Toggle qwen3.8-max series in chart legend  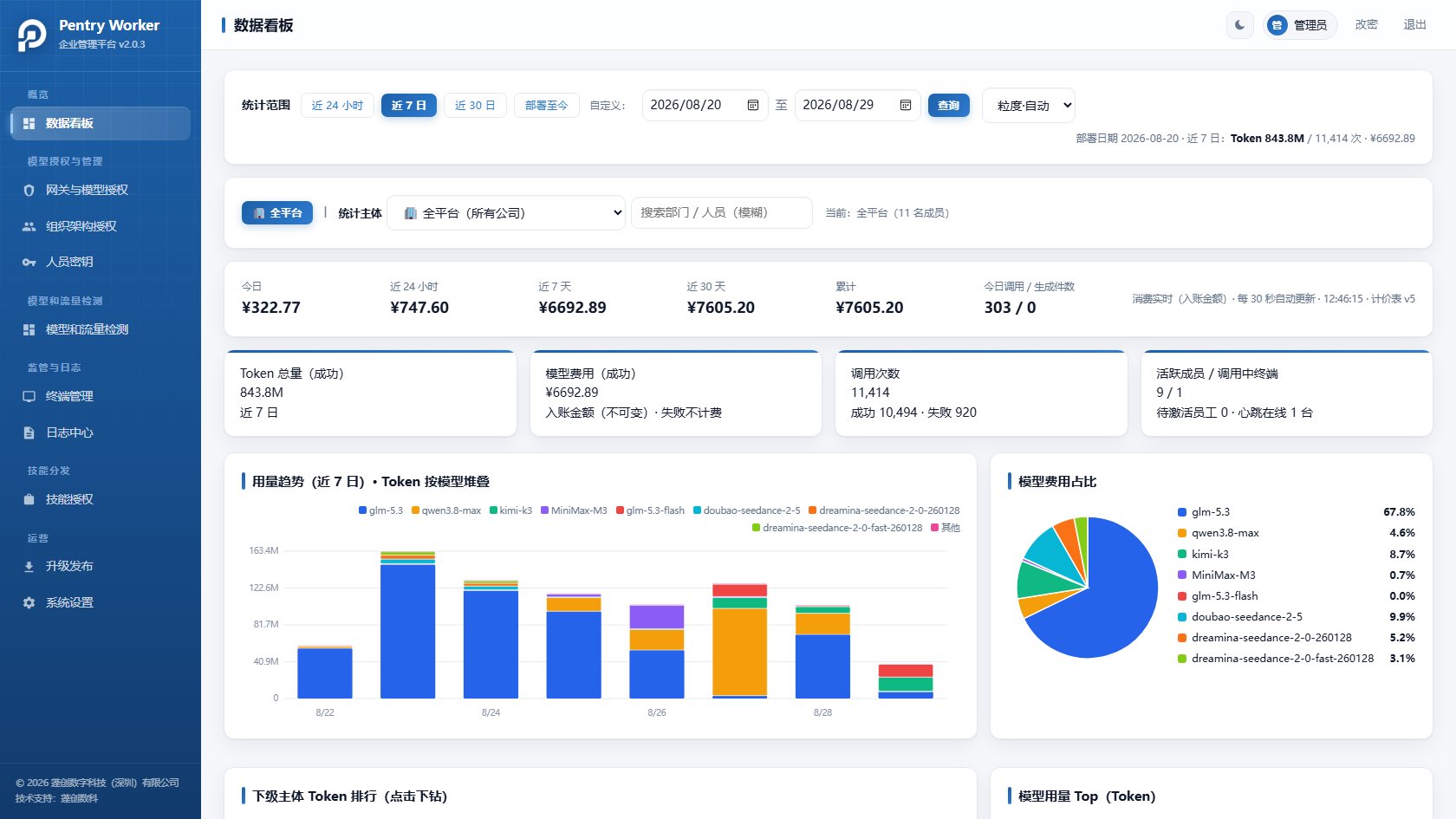coord(446,510)
